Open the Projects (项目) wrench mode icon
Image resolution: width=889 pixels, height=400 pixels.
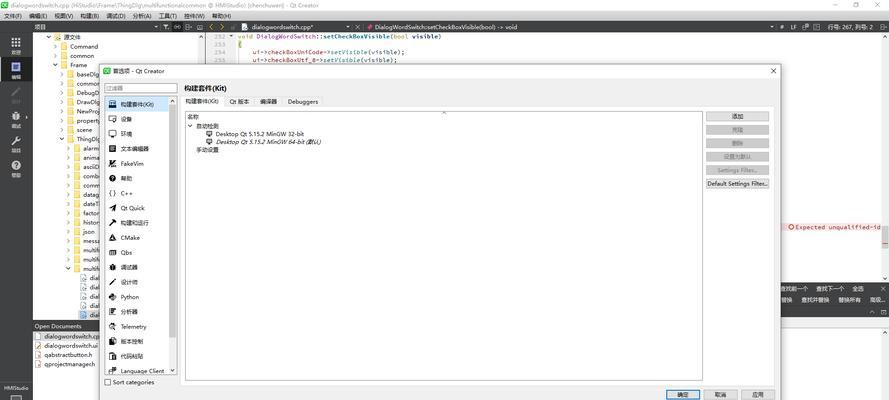16,144
